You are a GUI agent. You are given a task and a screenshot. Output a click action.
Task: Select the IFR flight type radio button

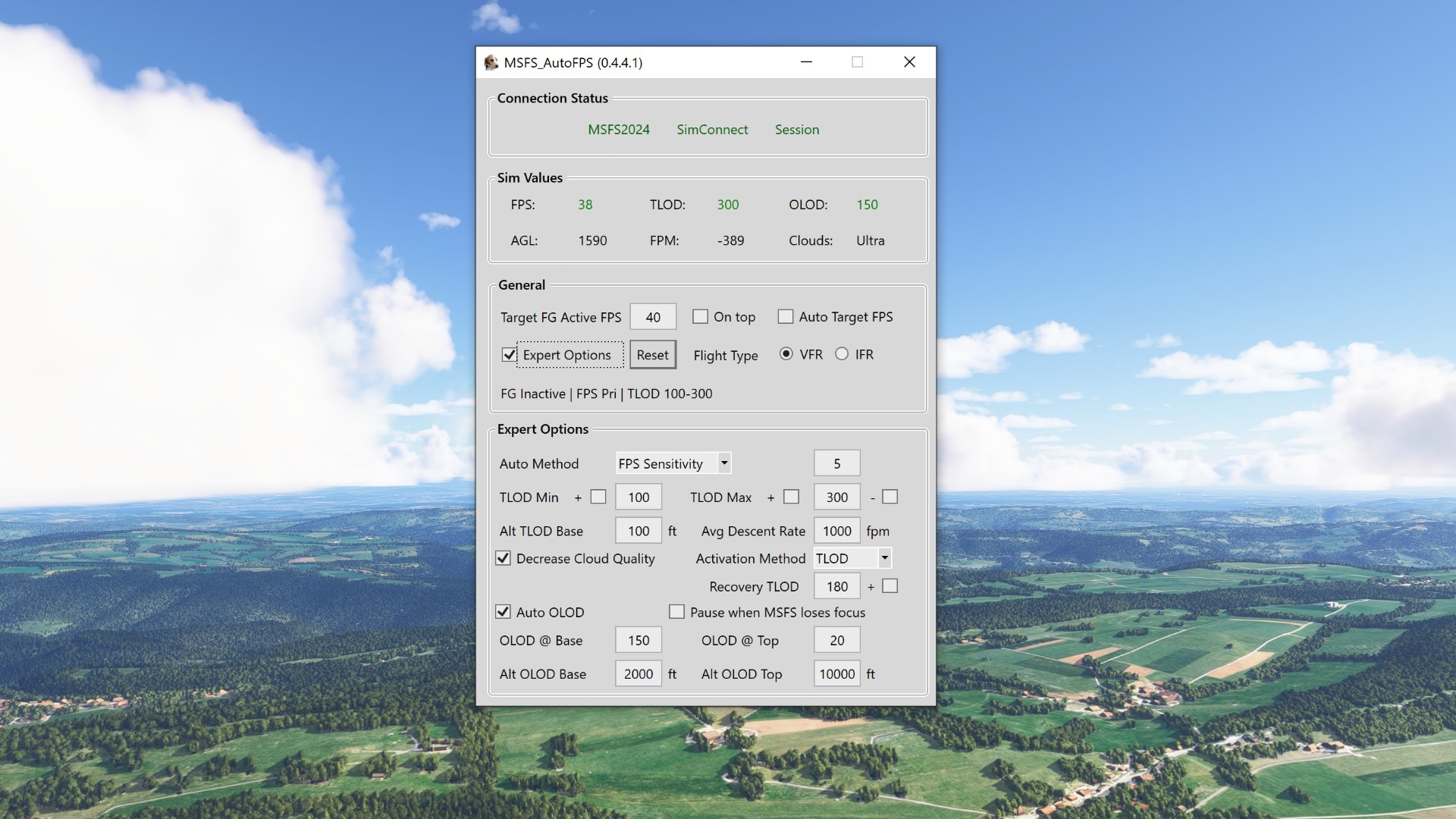pyautogui.click(x=842, y=354)
